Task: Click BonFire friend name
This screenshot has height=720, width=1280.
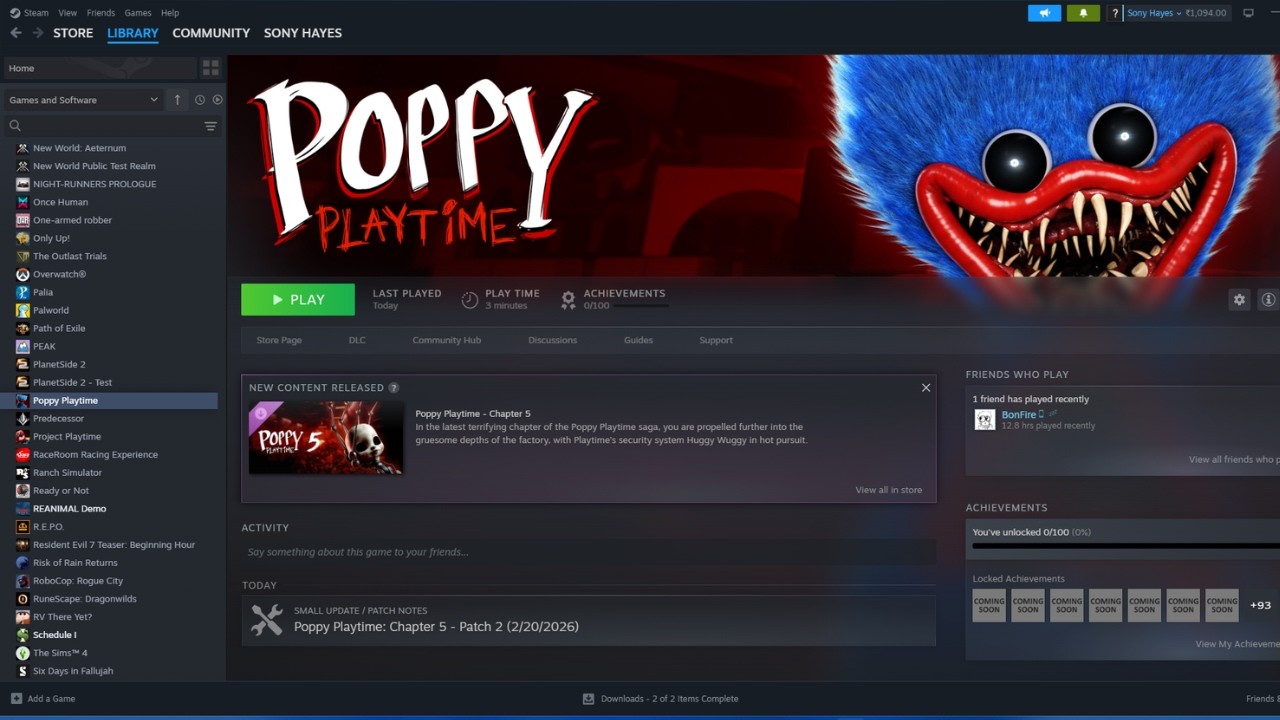Action: coord(1018,414)
